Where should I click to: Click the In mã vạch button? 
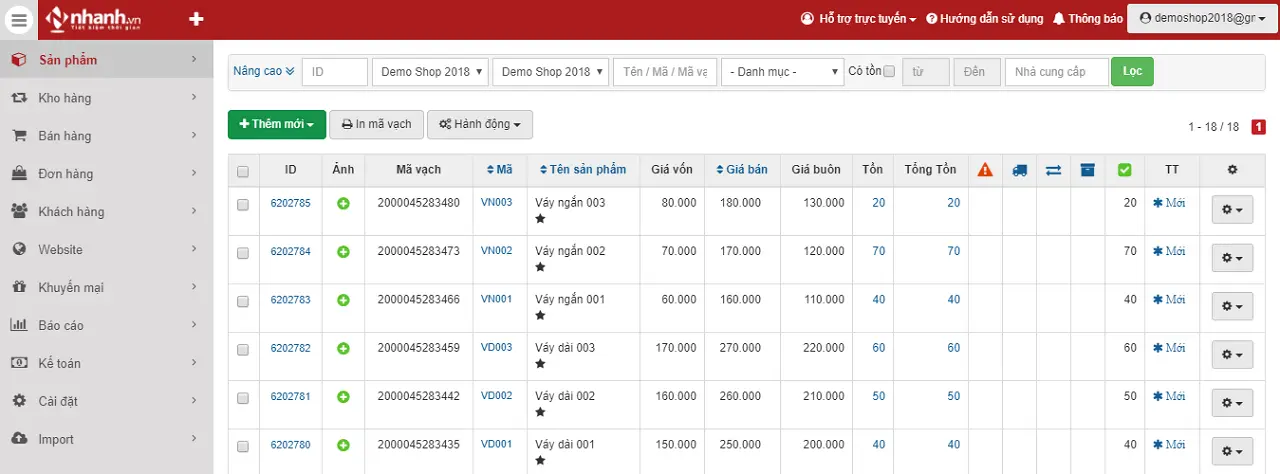pos(376,125)
